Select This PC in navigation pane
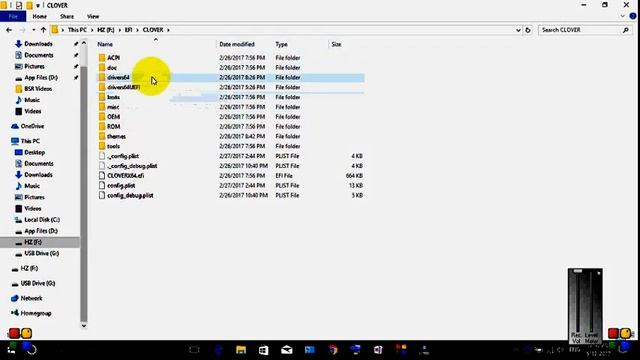 point(30,141)
